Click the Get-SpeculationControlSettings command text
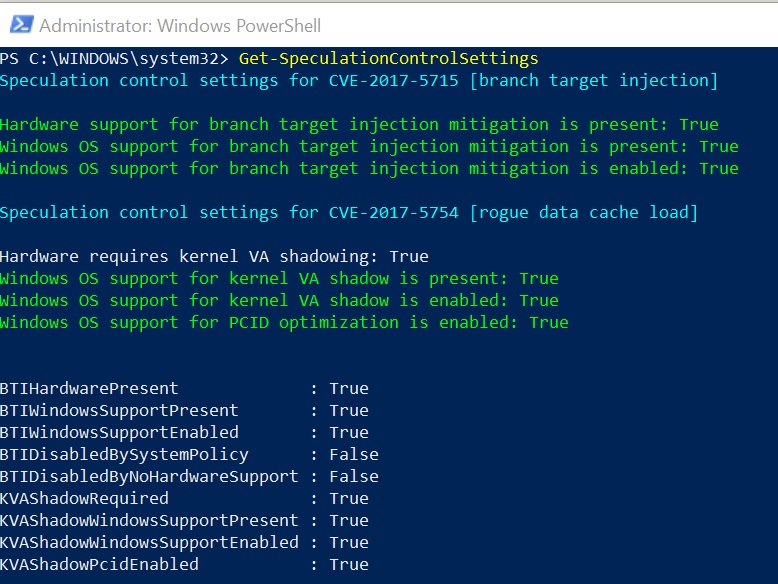The image size is (778, 584). (388, 58)
